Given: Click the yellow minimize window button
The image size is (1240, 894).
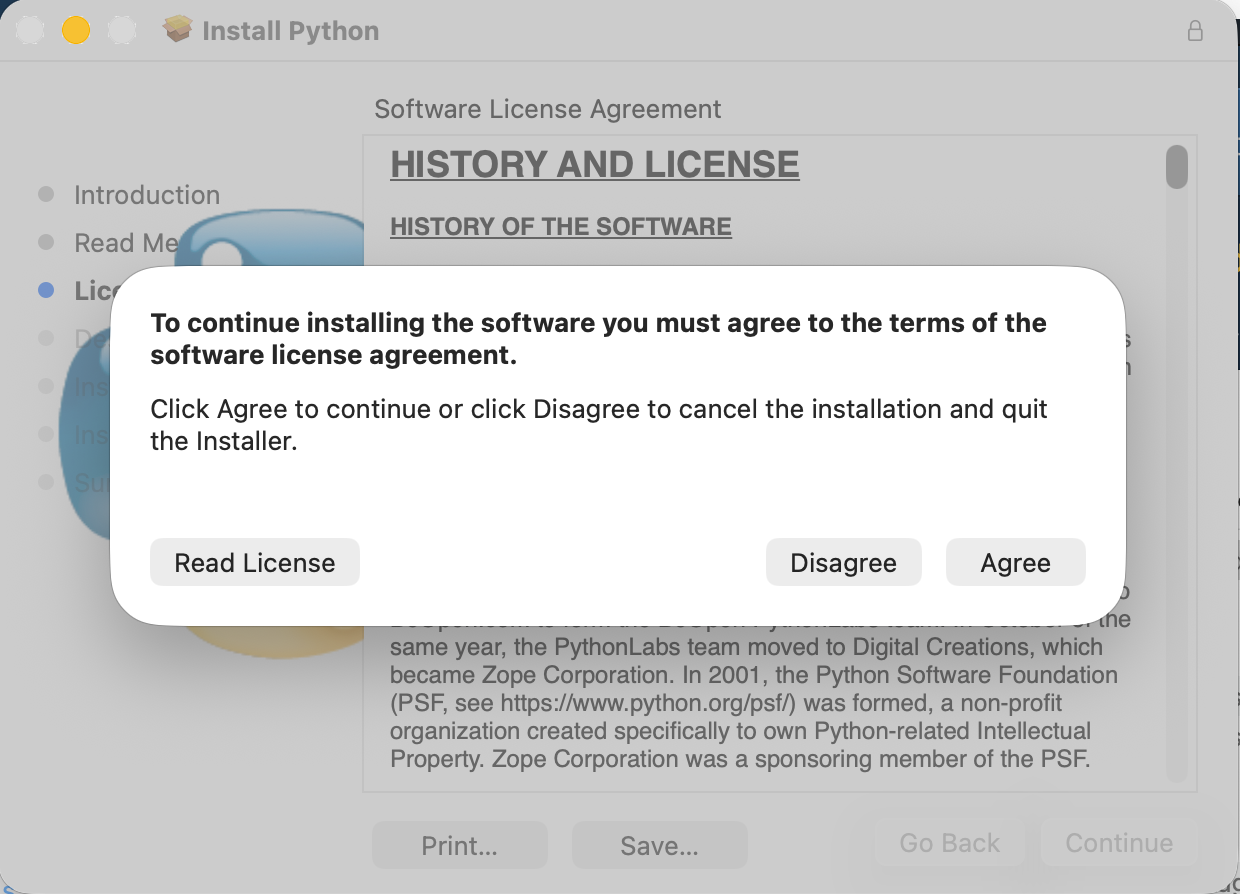Looking at the screenshot, I should pyautogui.click(x=76, y=31).
